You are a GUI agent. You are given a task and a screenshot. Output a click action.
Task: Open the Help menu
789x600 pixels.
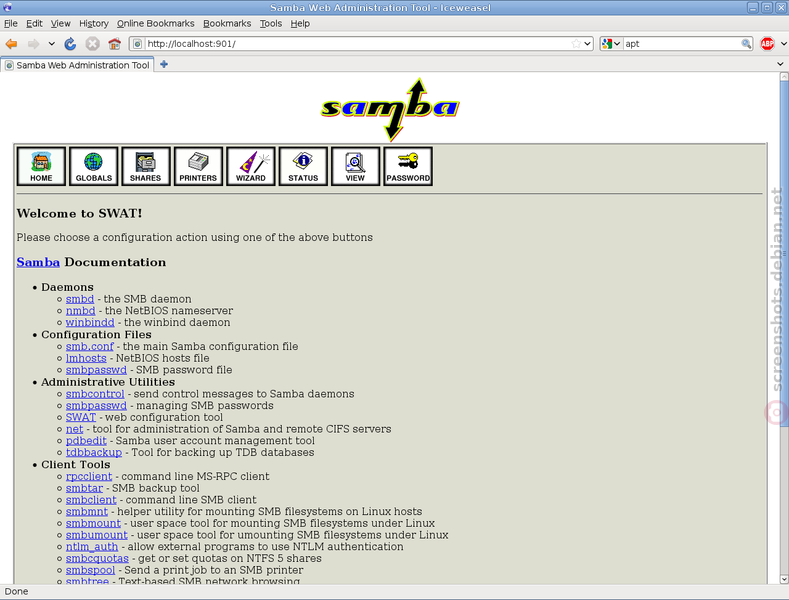point(300,24)
